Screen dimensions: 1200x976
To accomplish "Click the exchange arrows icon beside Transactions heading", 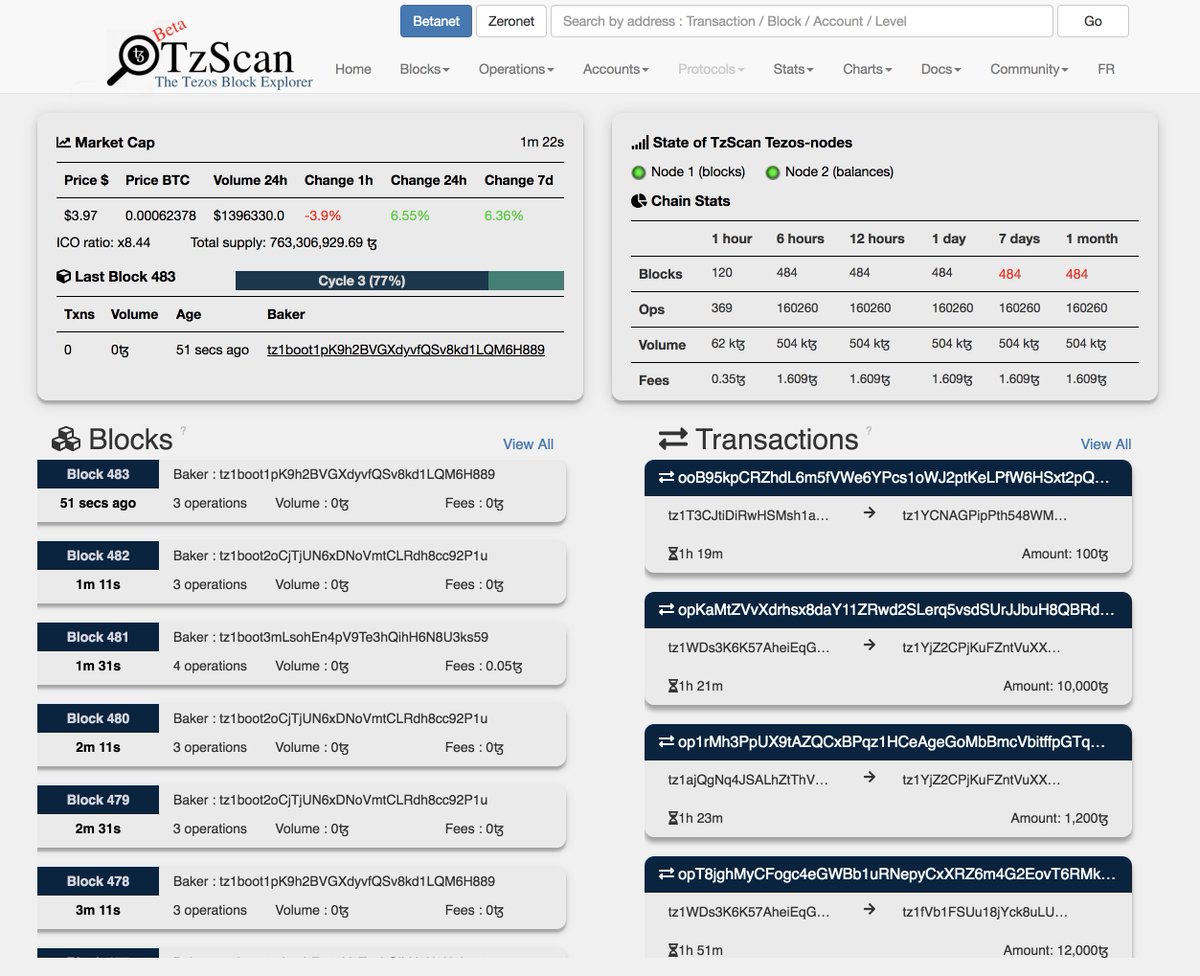I will (x=673, y=439).
